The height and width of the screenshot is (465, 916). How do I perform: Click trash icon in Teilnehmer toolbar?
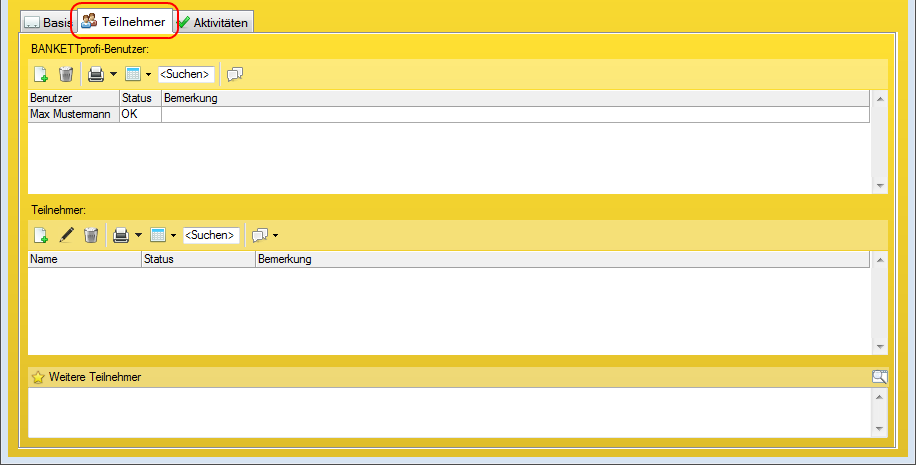coord(91,236)
